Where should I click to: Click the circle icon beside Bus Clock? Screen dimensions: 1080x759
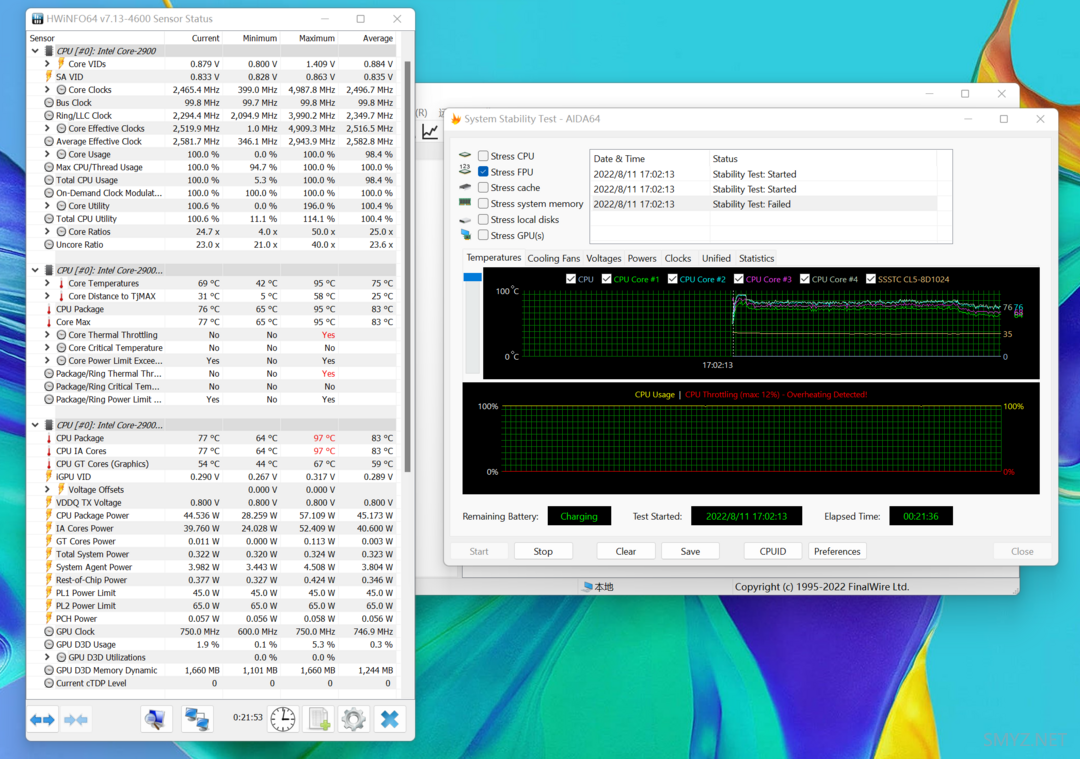[x=49, y=103]
